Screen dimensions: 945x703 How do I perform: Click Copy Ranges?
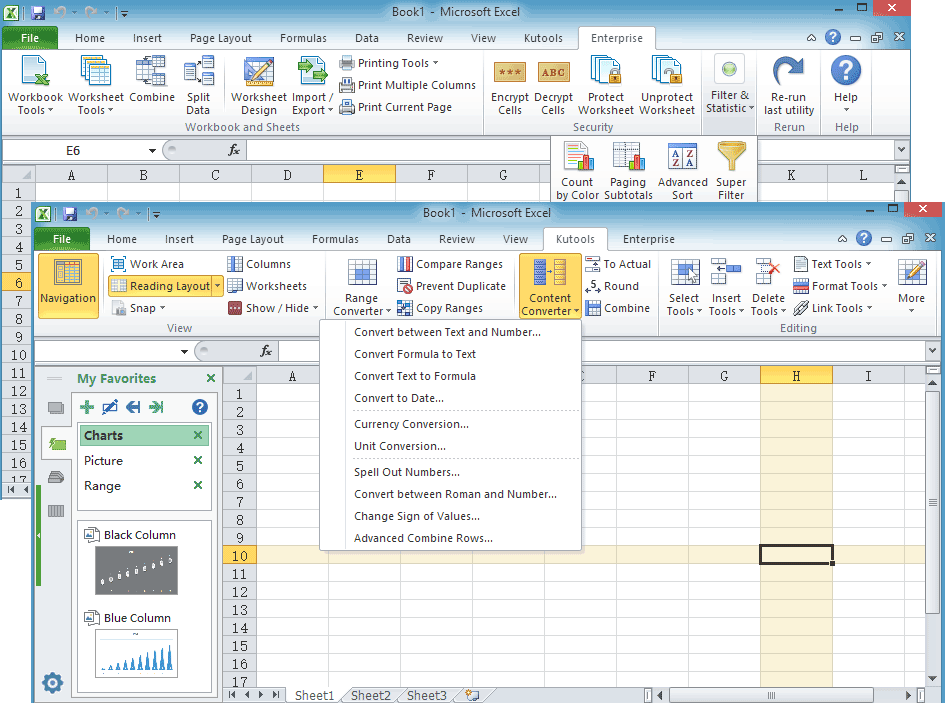click(x=440, y=308)
